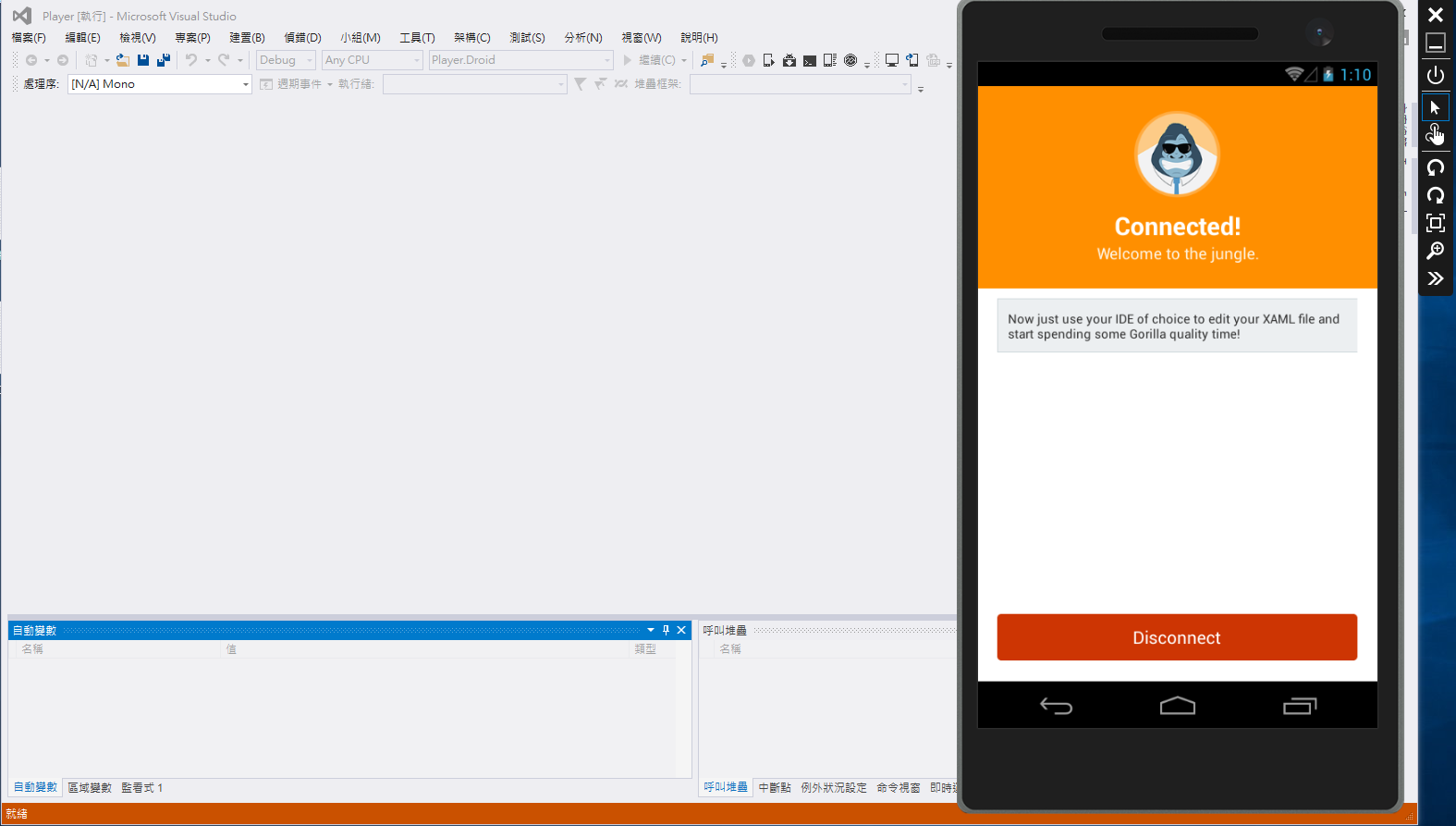Rotate emulator left icon
The image size is (1456, 826).
click(1435, 167)
